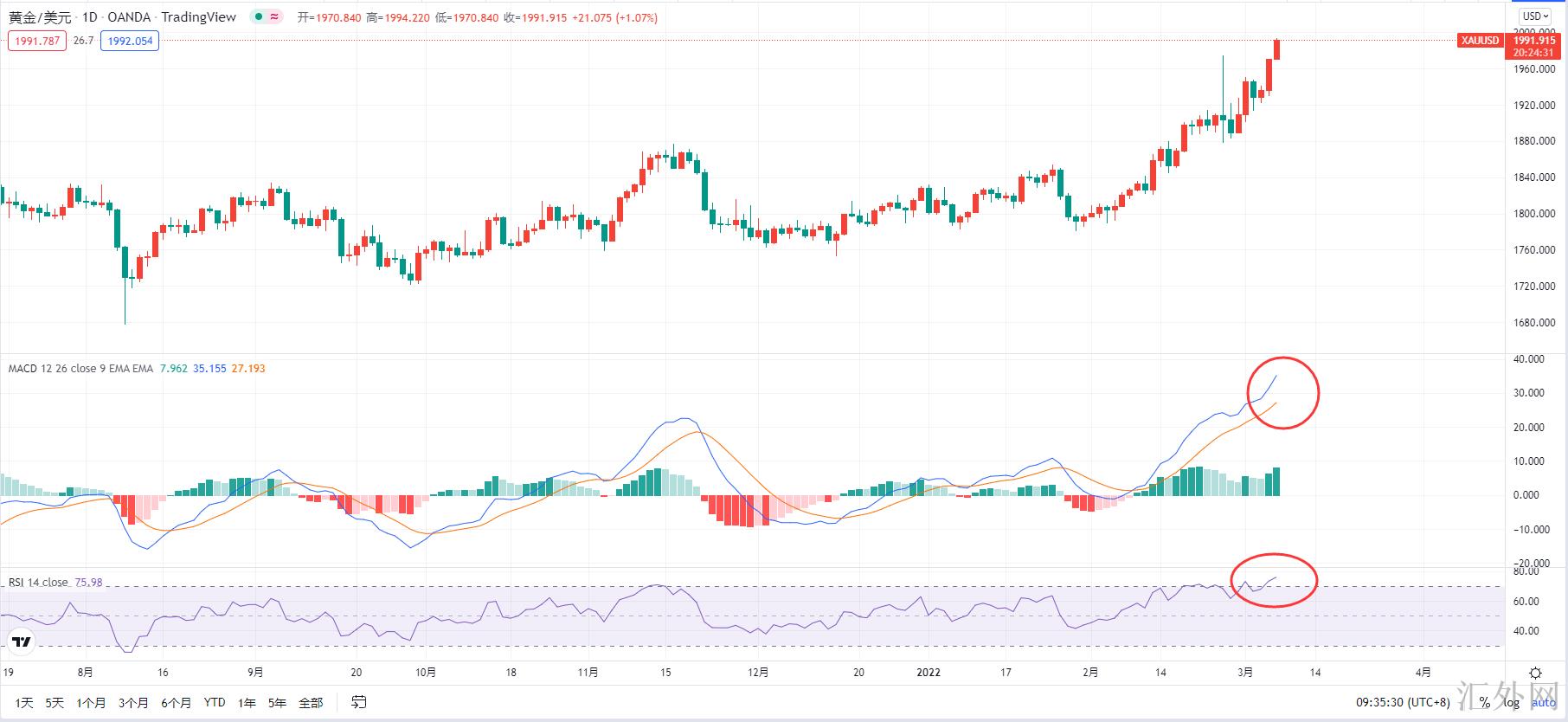The image size is (1568, 722).
Task: Click the go-to-date calendar icon
Action: tap(359, 702)
